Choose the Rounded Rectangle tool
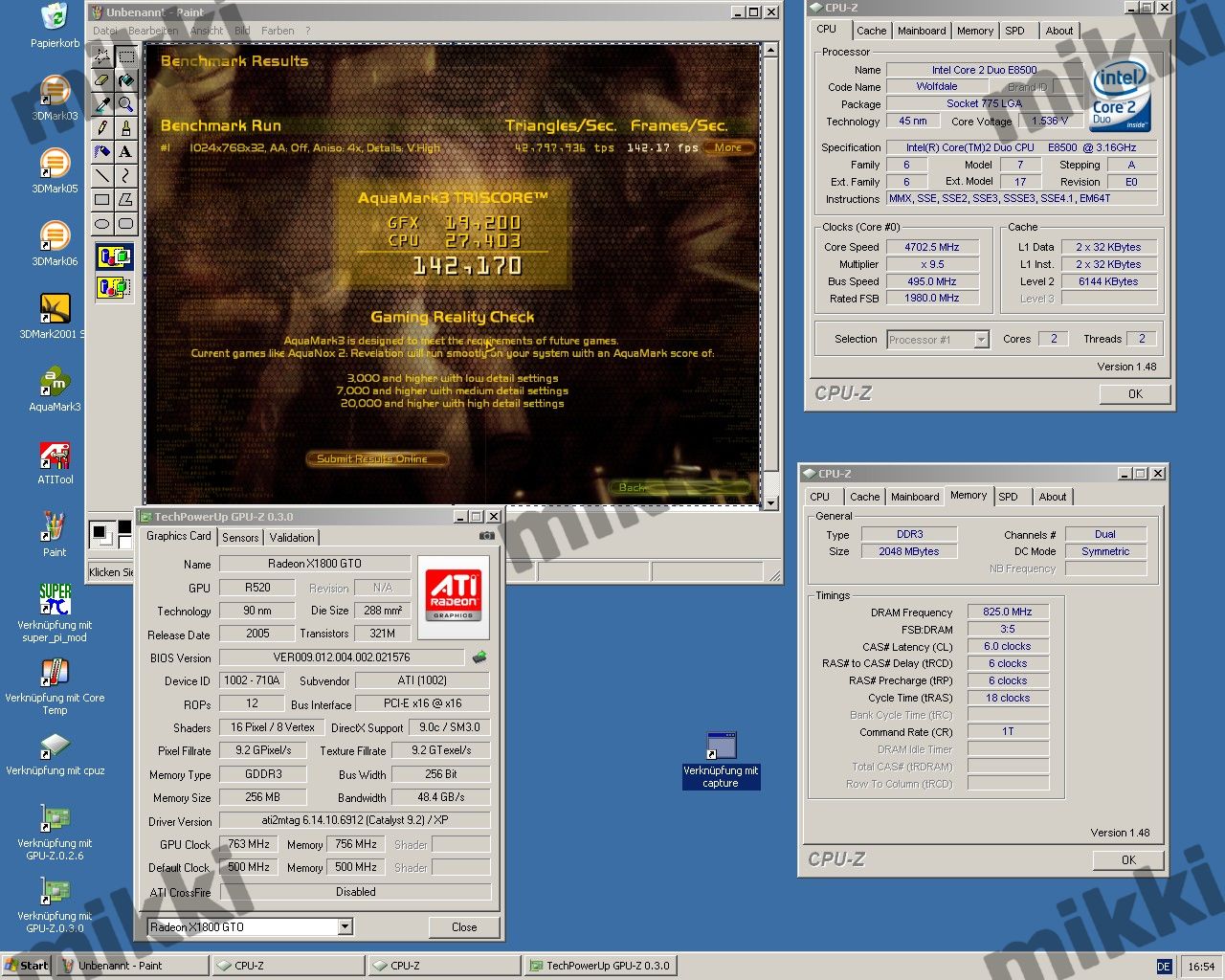The height and width of the screenshot is (980, 1225). [126, 224]
